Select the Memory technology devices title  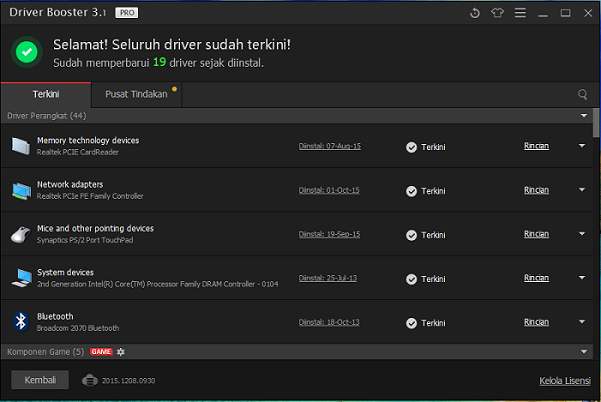[x=88, y=140]
